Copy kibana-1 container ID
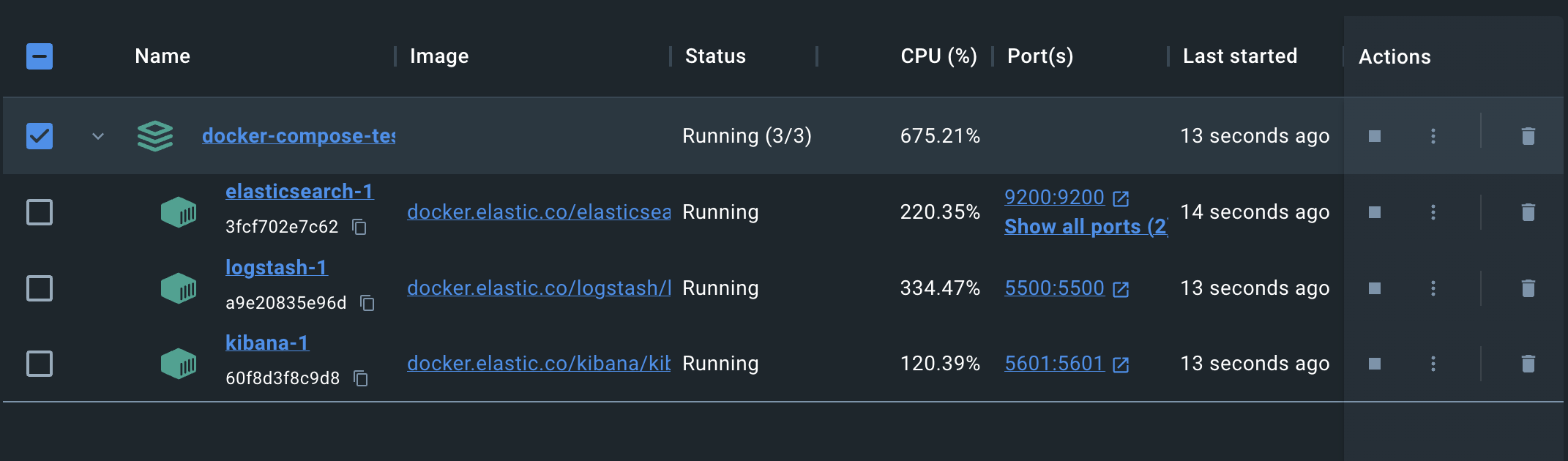 pos(361,378)
